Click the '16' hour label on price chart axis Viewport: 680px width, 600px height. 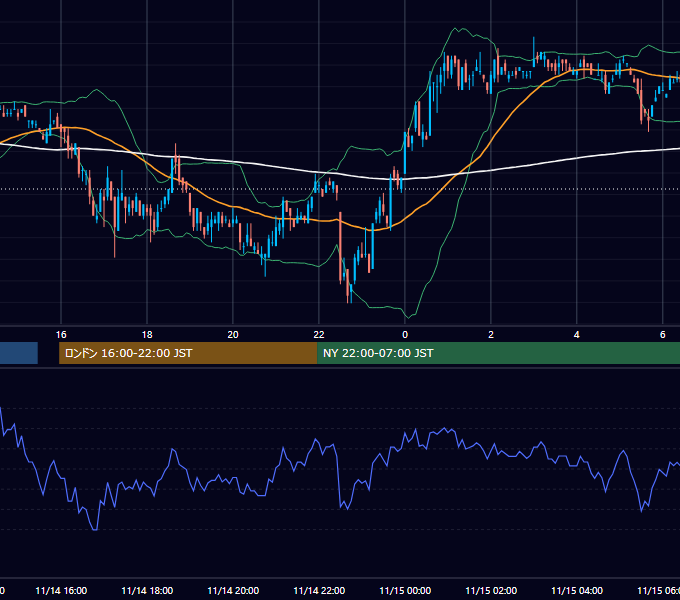[x=61, y=334]
